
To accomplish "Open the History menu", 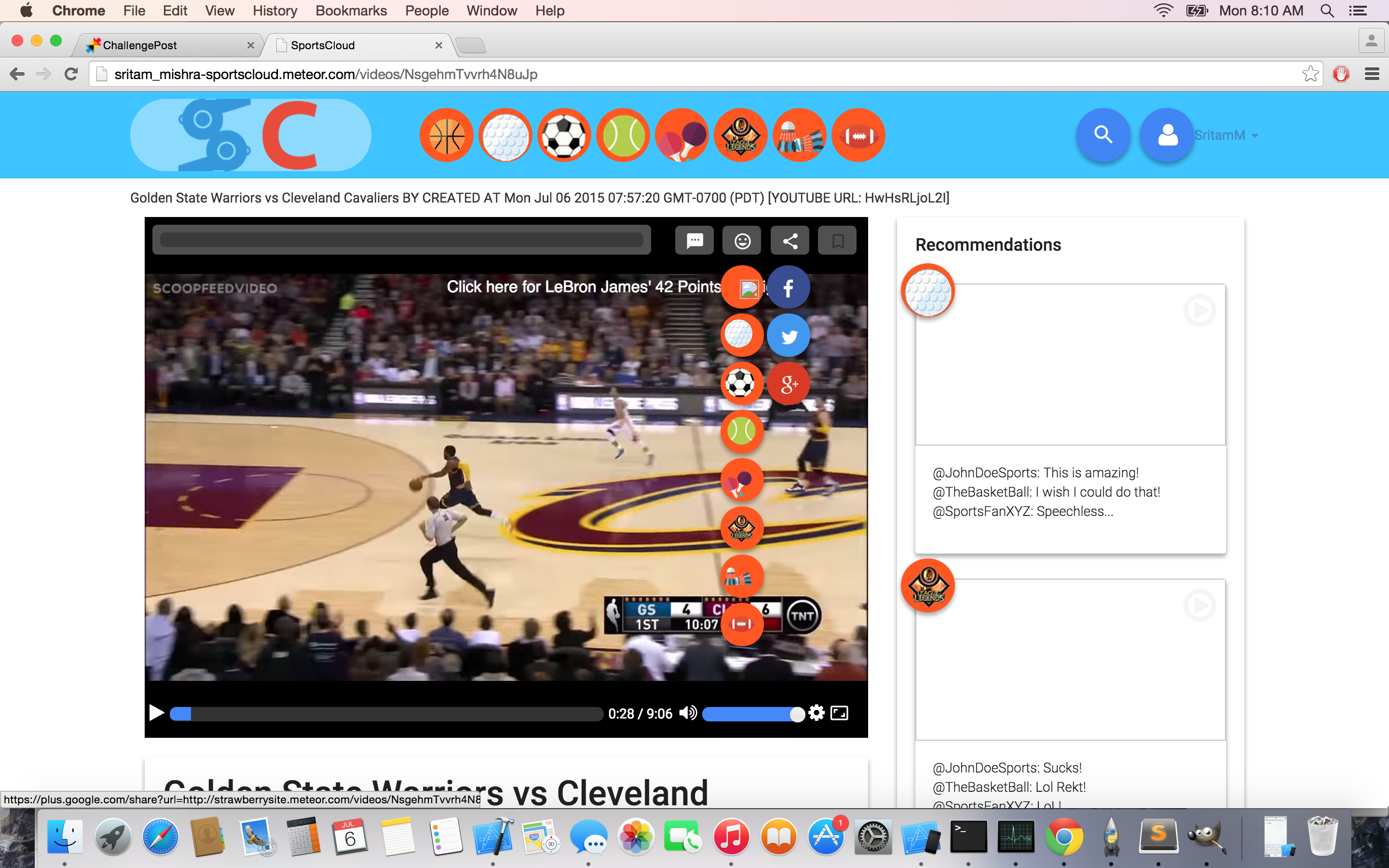I will click(x=275, y=10).
